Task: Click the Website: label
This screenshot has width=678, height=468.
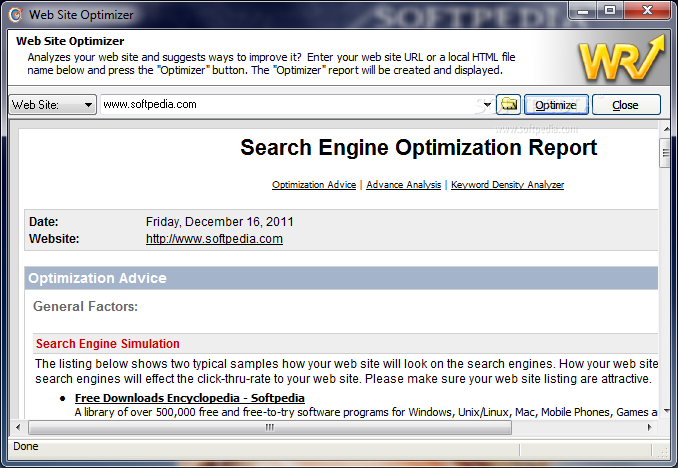Action: [54, 239]
